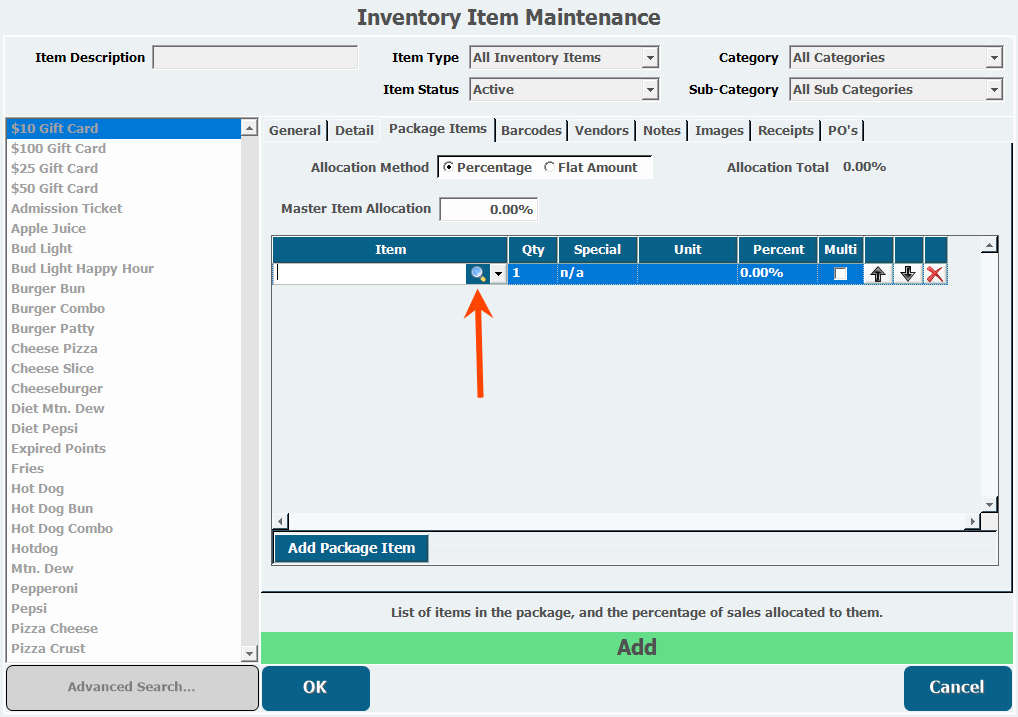Open the Vendors tab

pos(602,130)
